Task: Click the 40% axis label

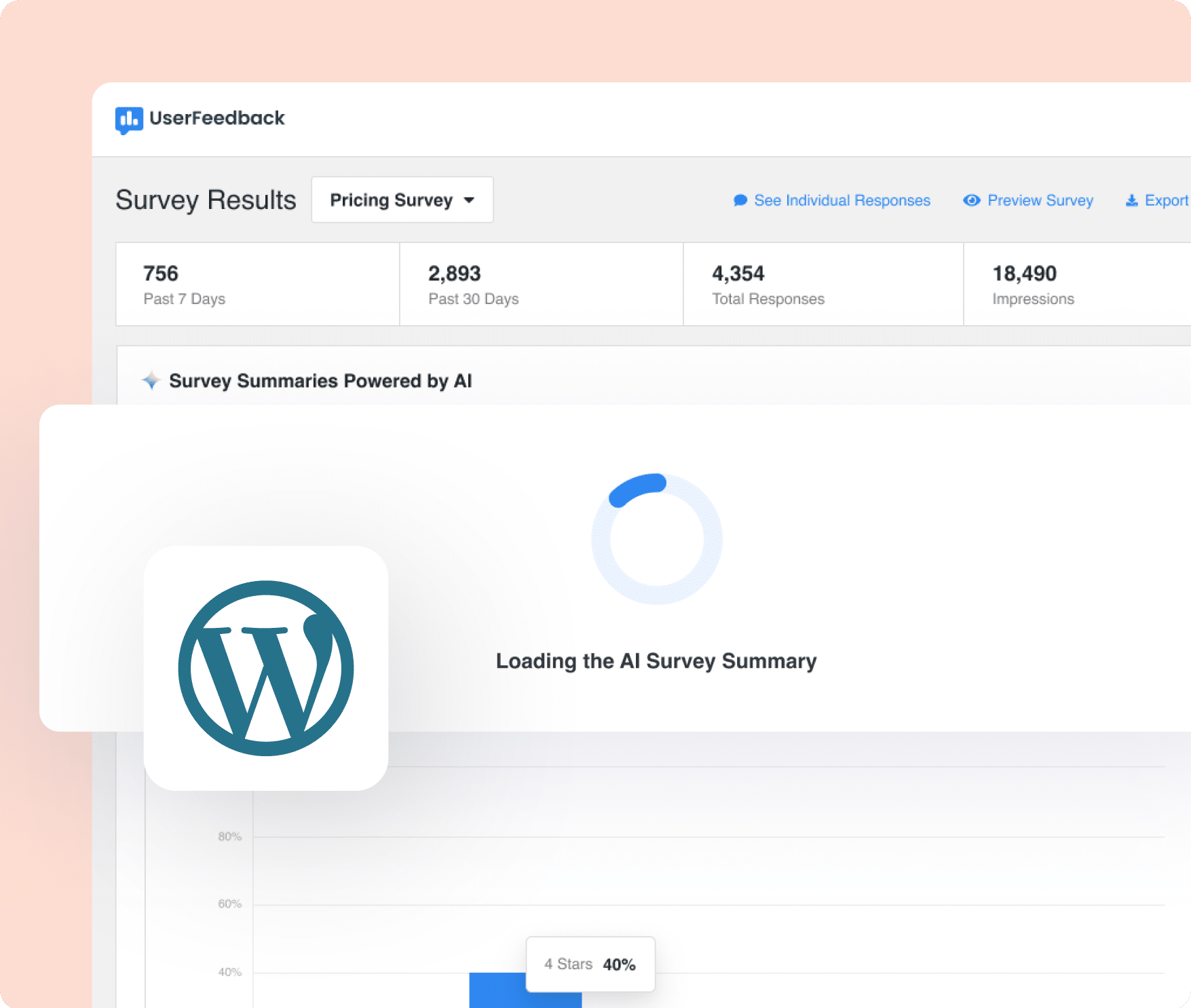Action: click(229, 972)
